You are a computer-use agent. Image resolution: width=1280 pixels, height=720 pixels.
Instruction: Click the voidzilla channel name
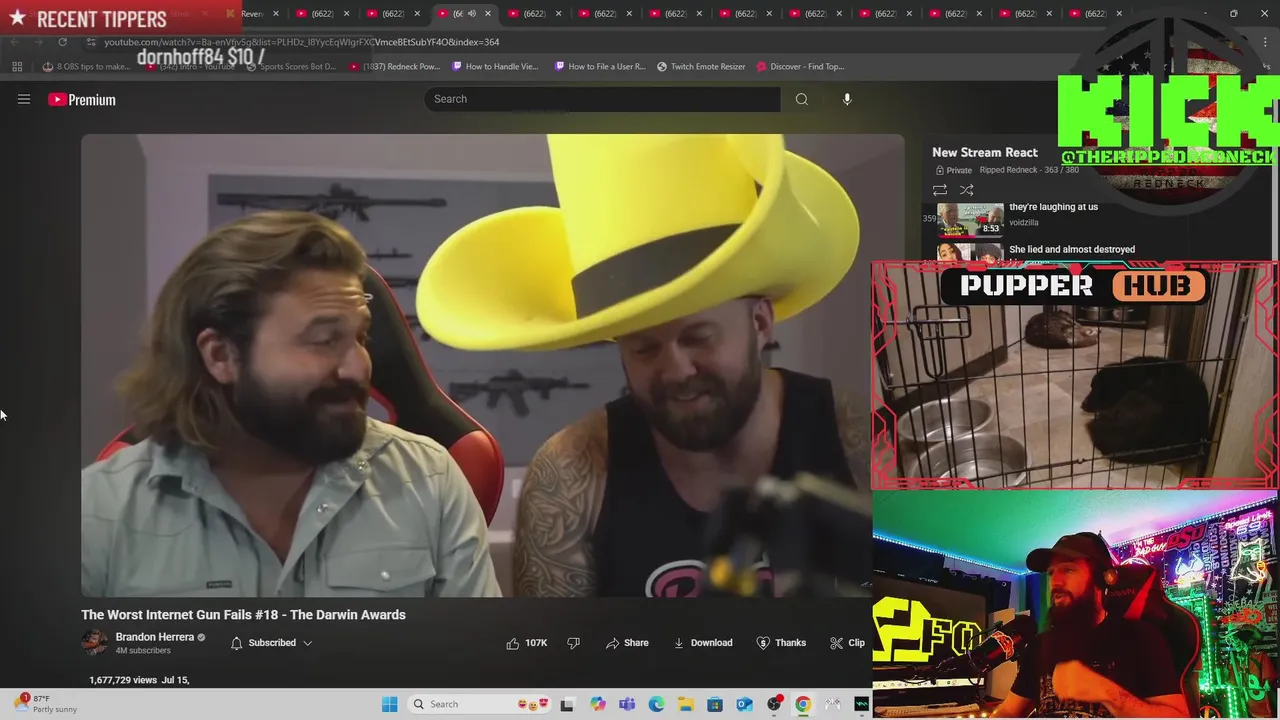[x=1024, y=223]
